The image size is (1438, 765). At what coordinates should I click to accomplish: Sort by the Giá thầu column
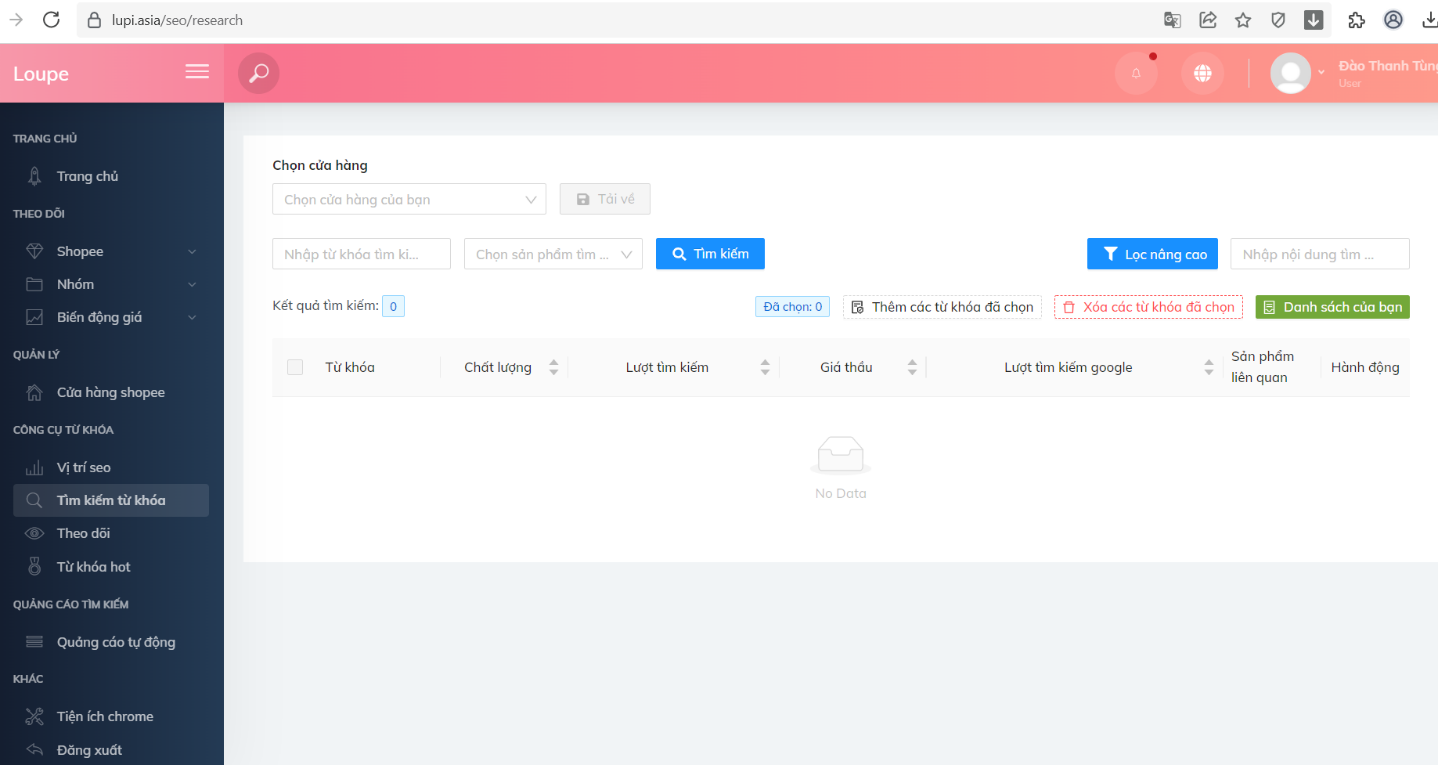(911, 367)
